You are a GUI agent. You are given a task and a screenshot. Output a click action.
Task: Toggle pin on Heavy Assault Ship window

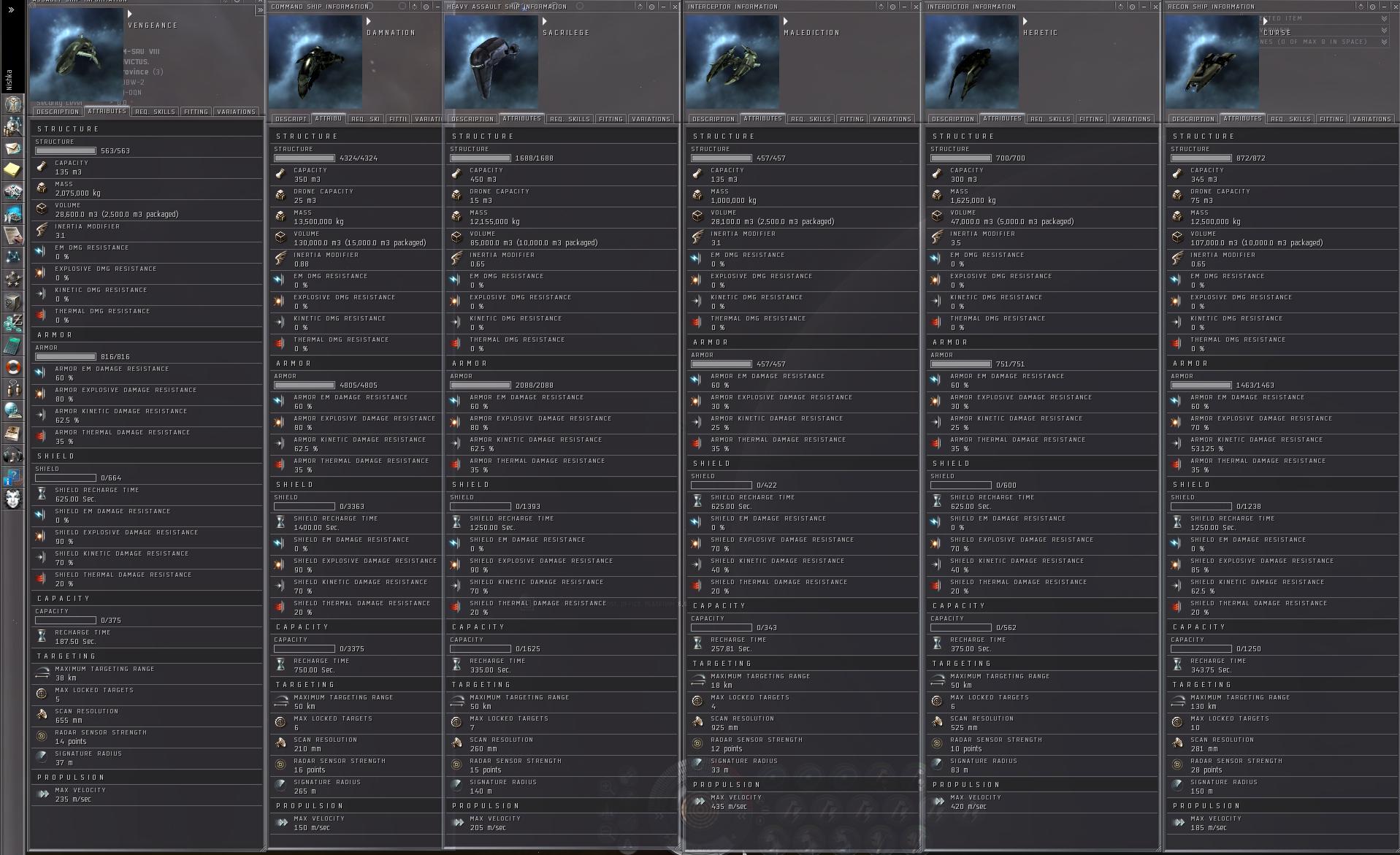652,7
